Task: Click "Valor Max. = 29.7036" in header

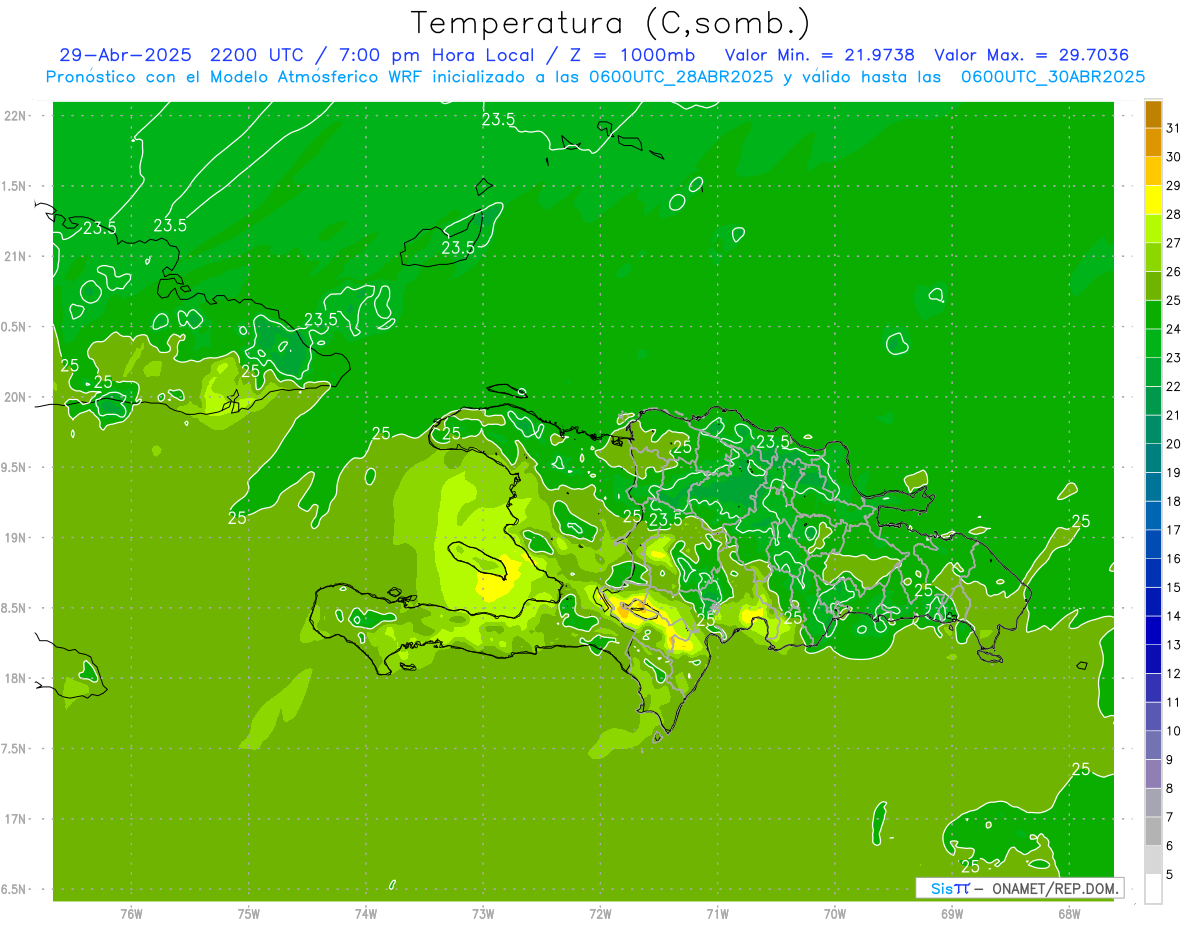Action: [x=1032, y=55]
